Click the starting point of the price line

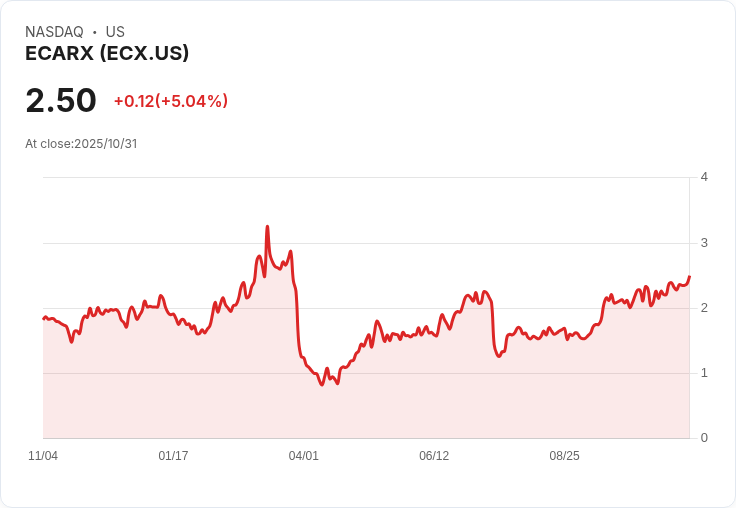(43, 318)
